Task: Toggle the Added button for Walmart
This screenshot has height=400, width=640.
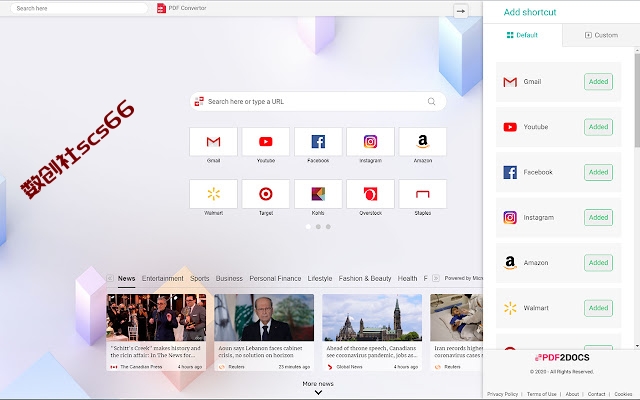Action: [598, 308]
